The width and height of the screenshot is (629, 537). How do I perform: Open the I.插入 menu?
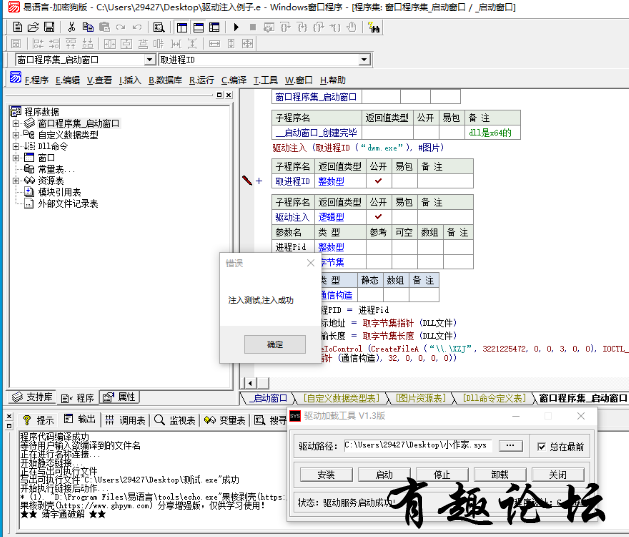point(130,80)
